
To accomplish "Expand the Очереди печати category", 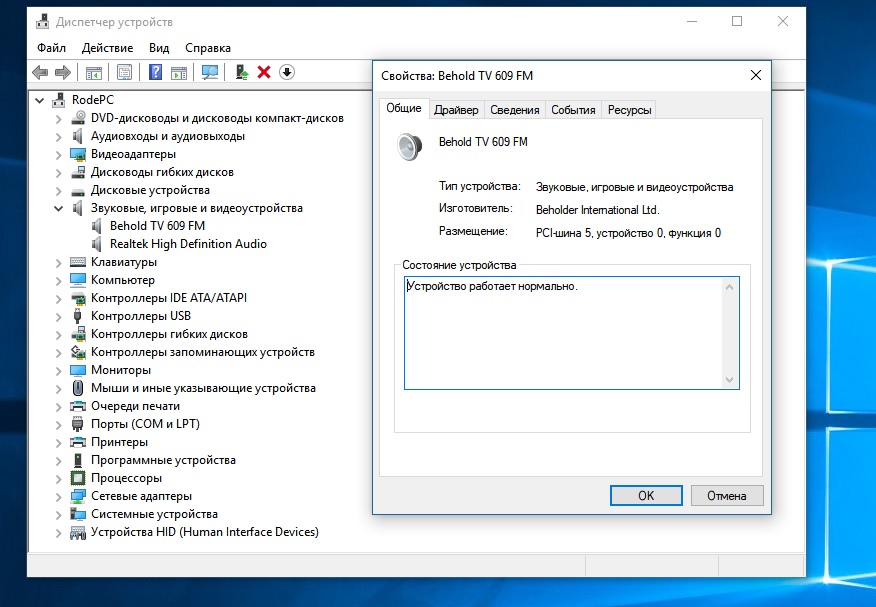I will (59, 407).
